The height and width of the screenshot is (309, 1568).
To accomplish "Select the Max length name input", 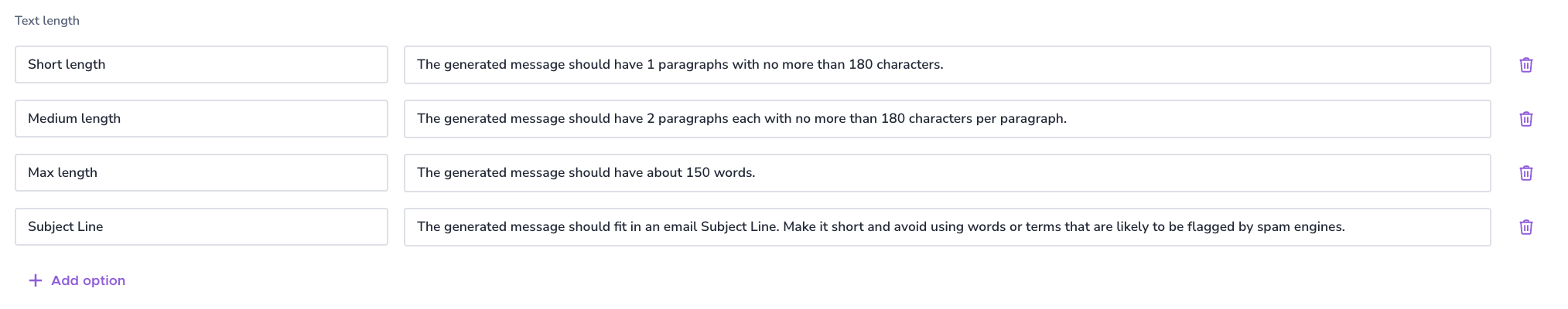I will [x=201, y=172].
